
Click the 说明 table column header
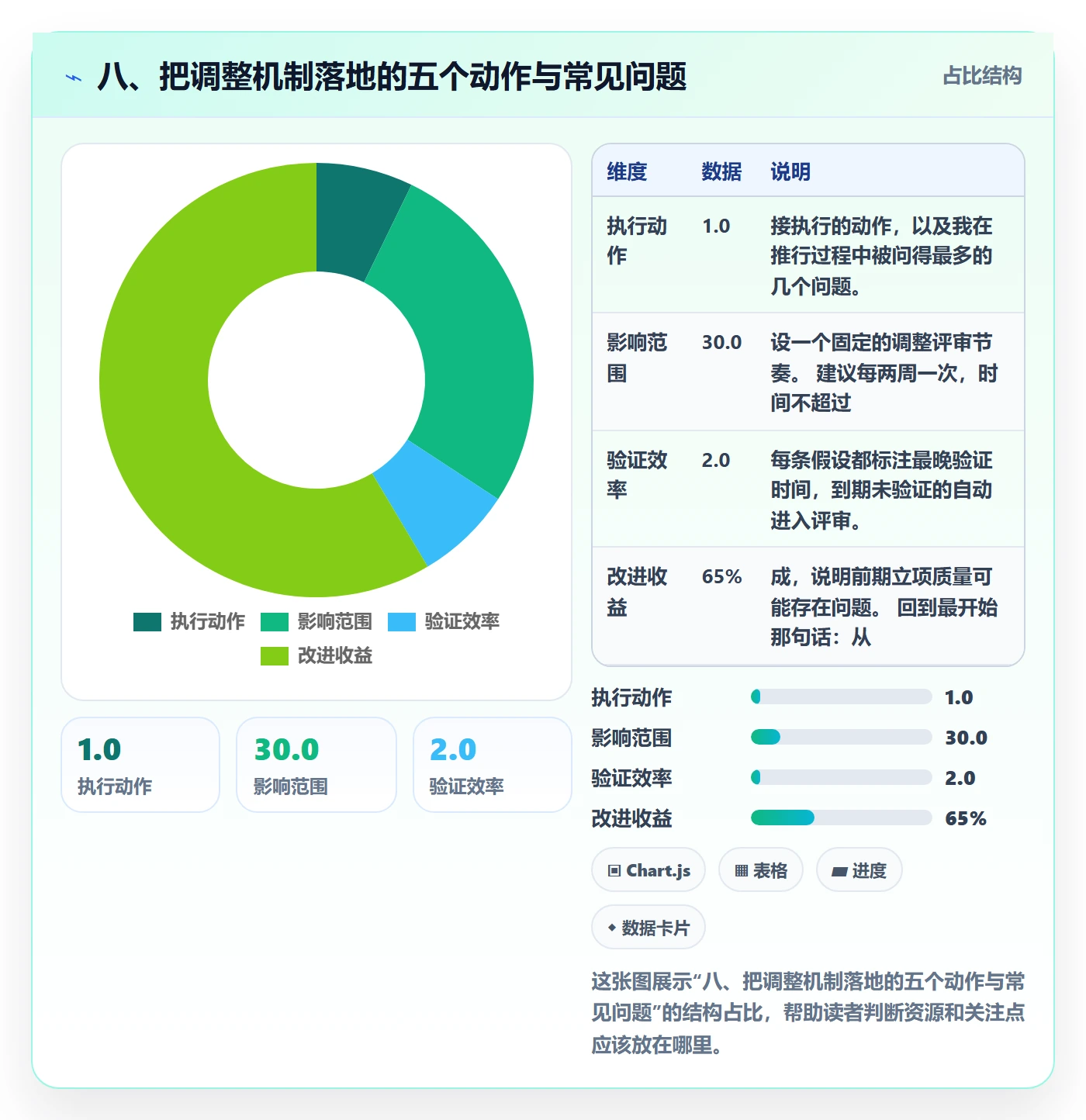coord(790,171)
